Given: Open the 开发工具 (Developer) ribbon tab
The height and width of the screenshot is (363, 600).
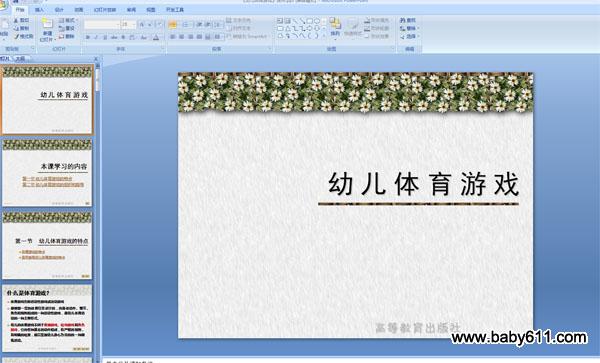Looking at the screenshot, I should pyautogui.click(x=175, y=10).
